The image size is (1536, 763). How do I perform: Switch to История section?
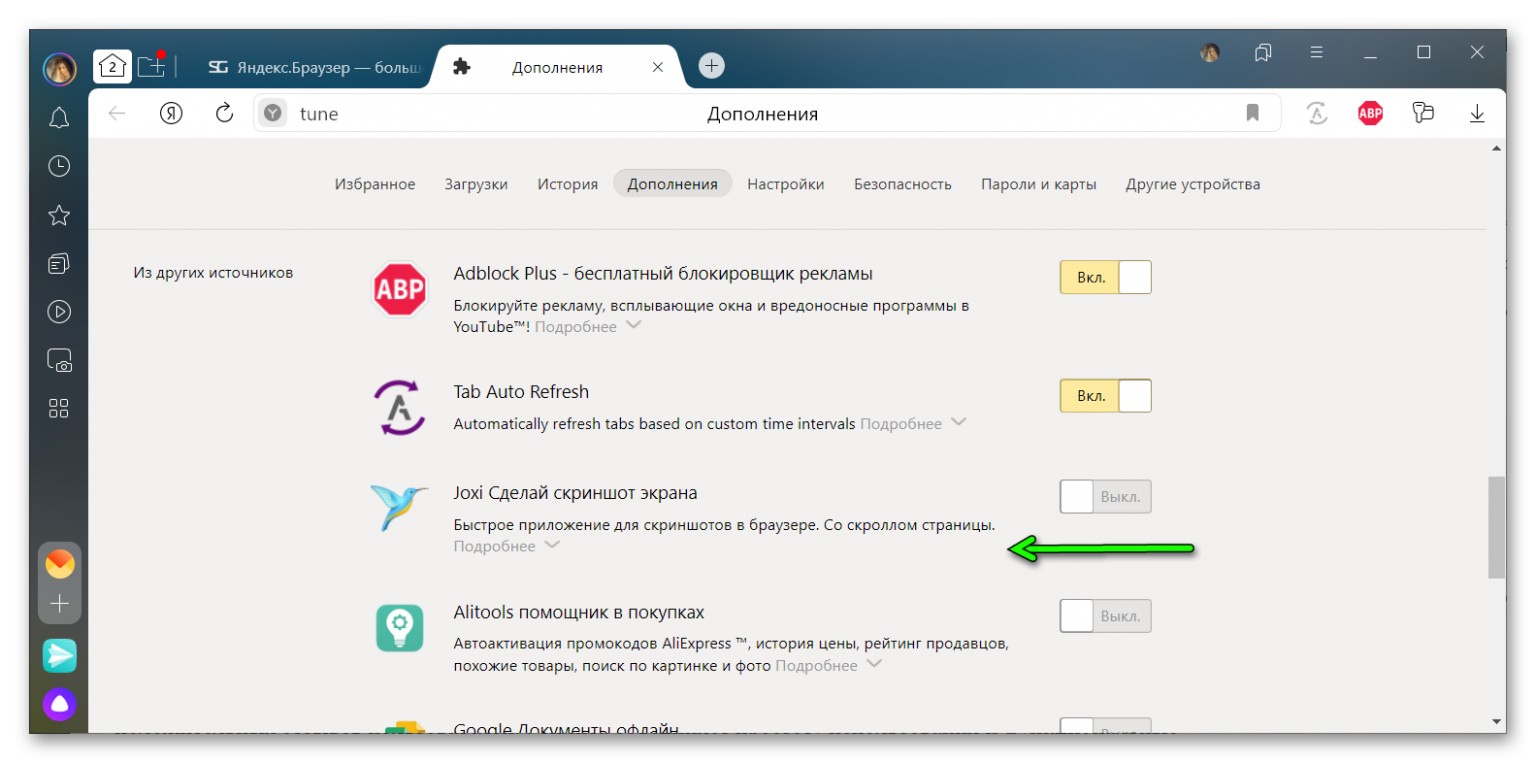(x=567, y=184)
